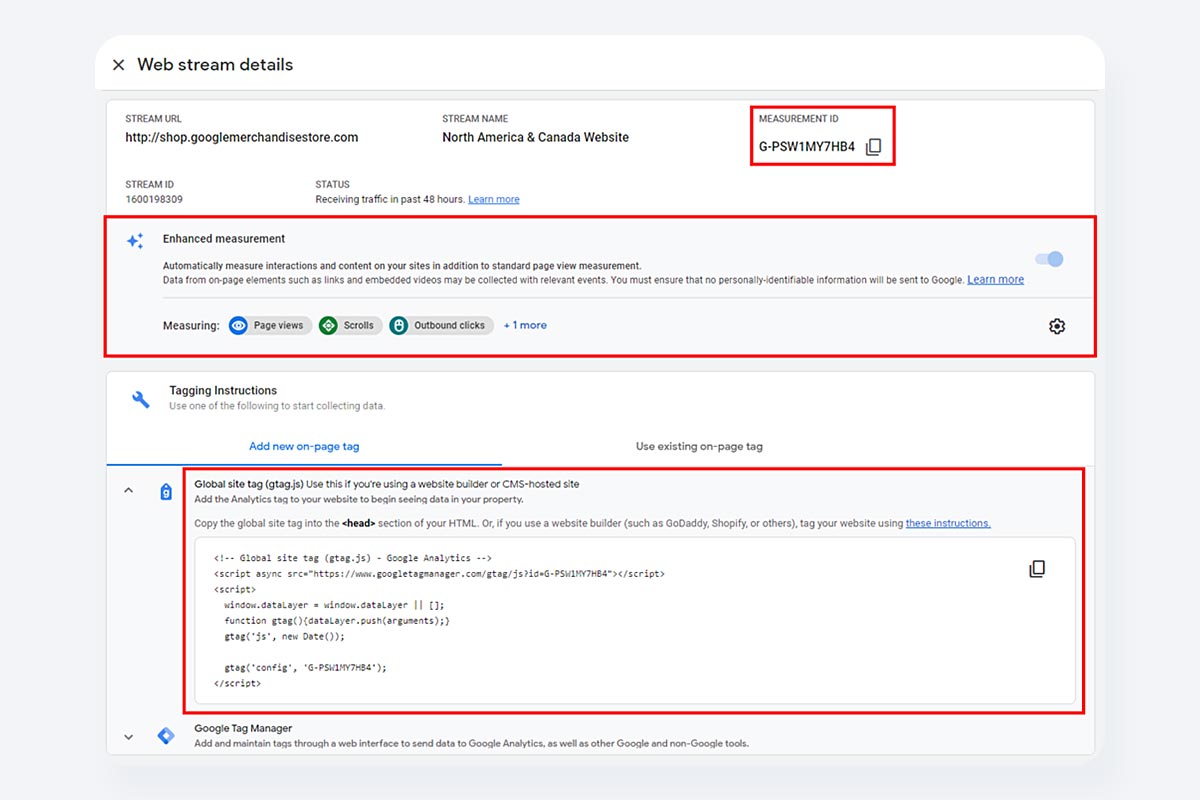Open 'these instructions' website builder link

pos(948,523)
